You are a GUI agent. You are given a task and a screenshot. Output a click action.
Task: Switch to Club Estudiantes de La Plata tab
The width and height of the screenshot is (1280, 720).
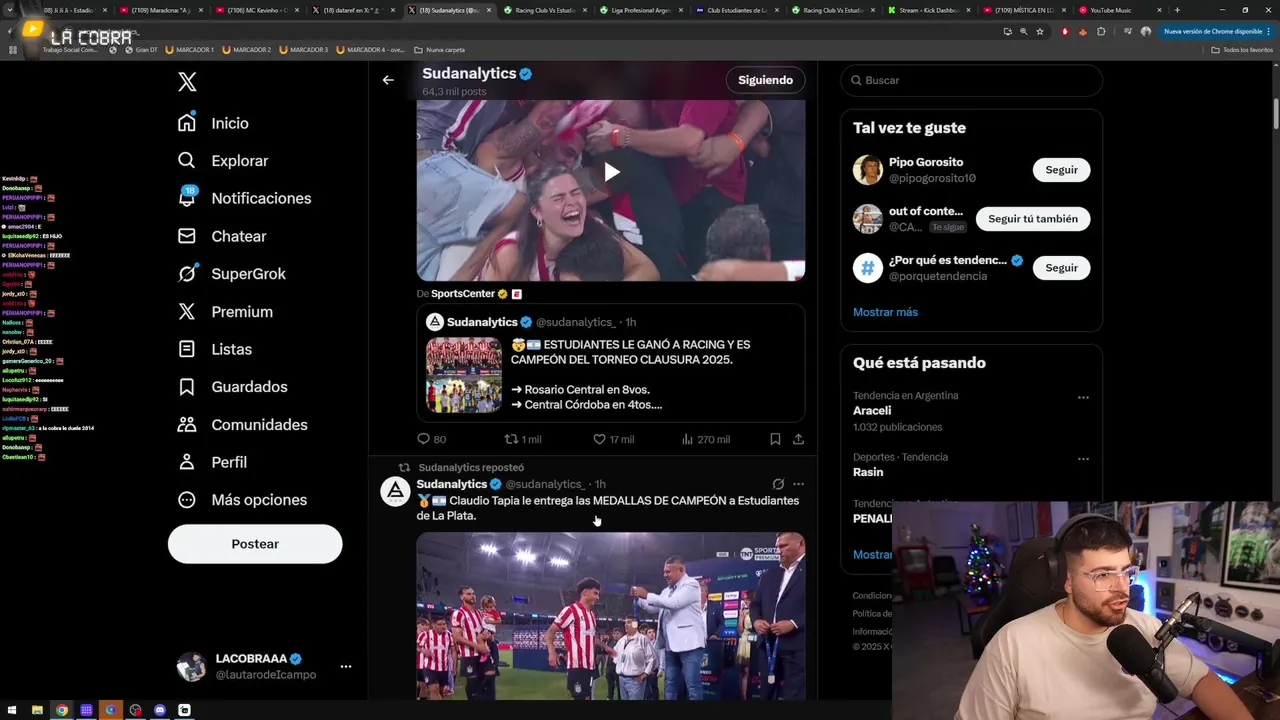(x=736, y=10)
